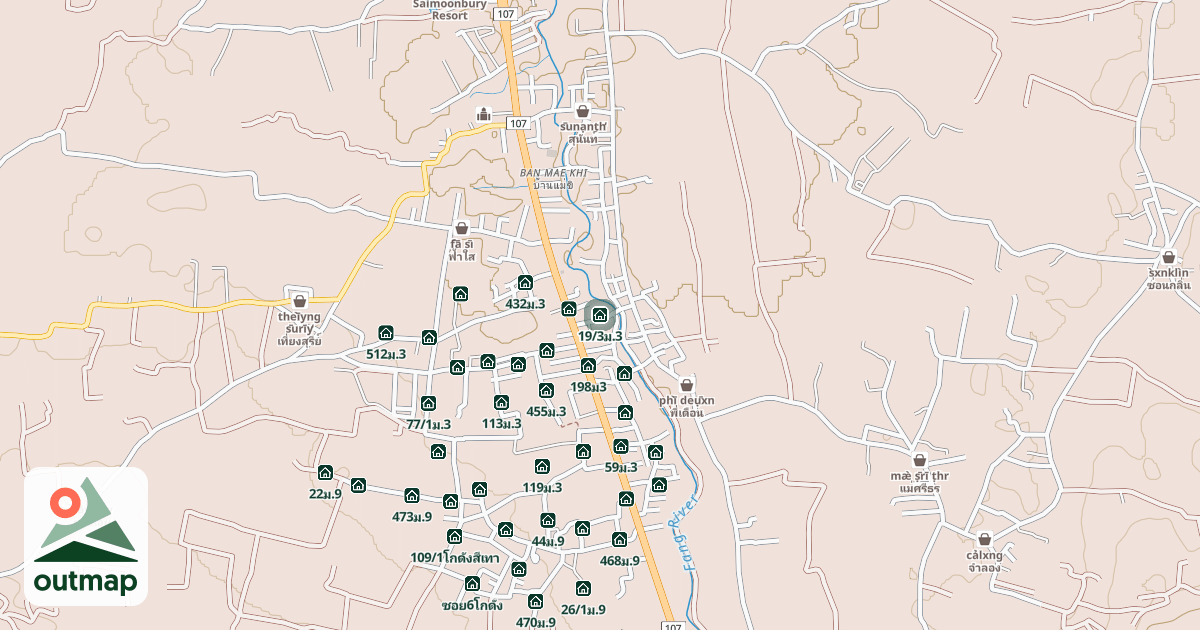Select the 59ม.3 house marker

pos(620,446)
